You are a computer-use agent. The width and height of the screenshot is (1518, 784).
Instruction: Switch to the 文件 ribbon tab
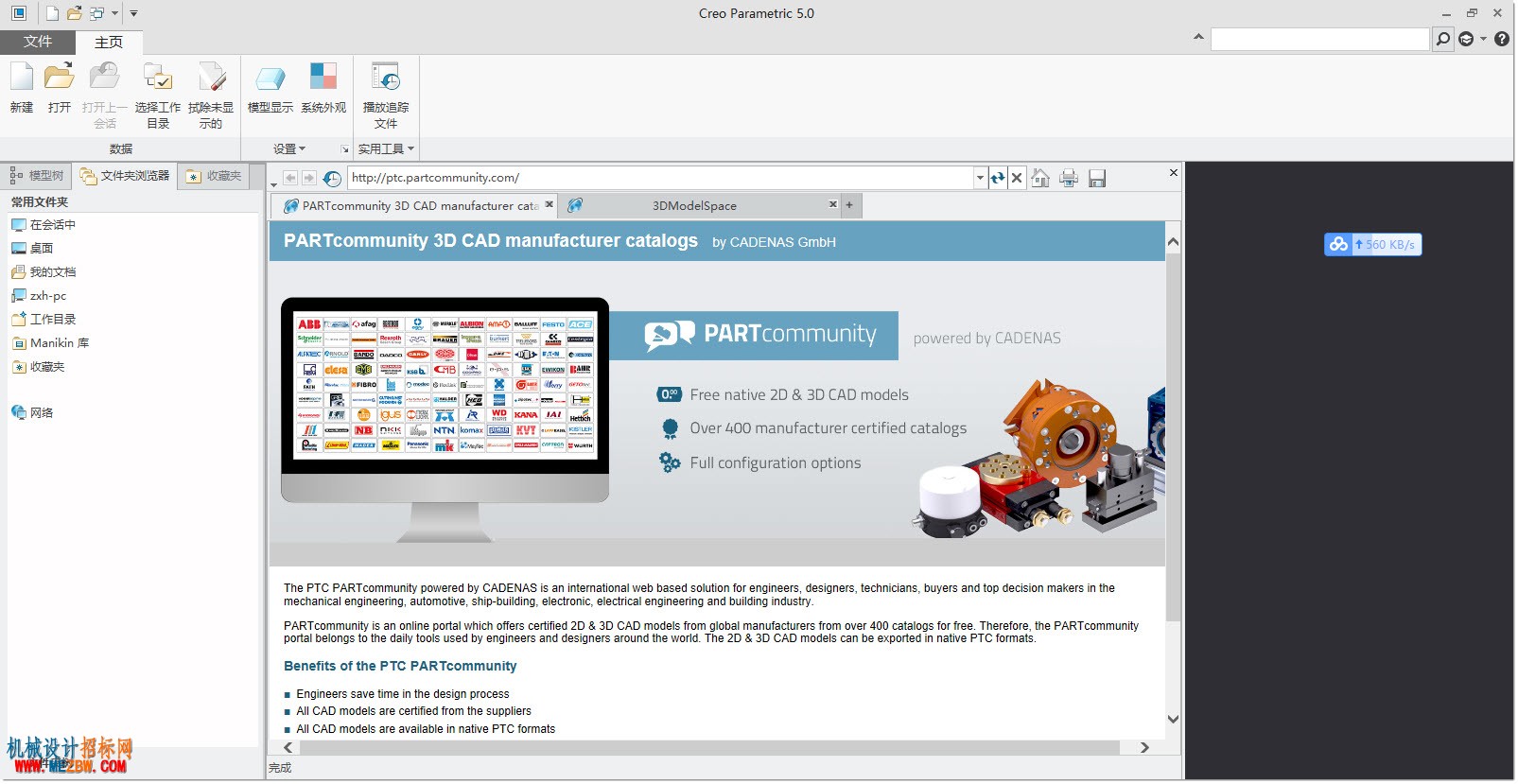pos(38,42)
